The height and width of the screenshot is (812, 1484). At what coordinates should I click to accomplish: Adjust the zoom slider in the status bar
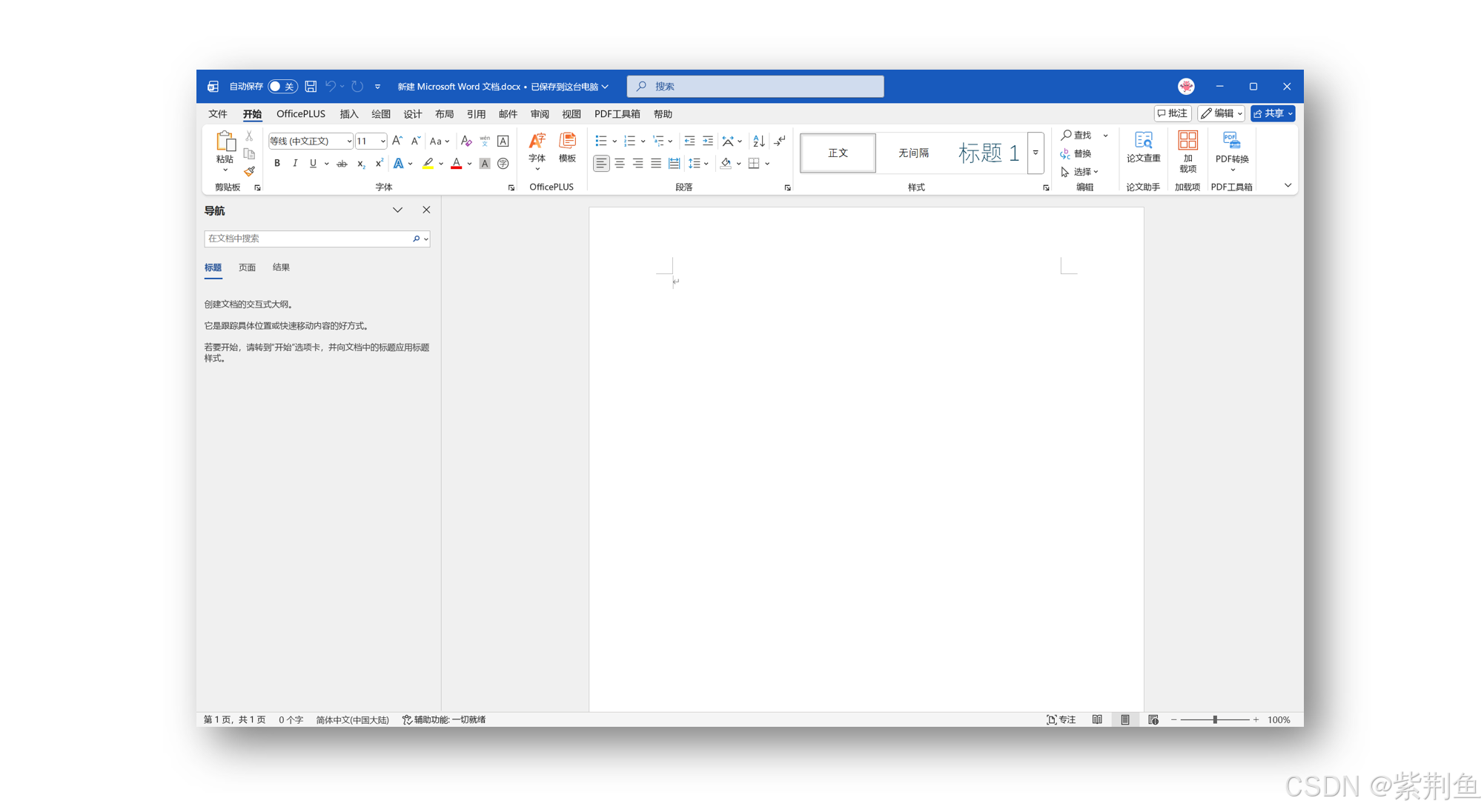tap(1215, 719)
